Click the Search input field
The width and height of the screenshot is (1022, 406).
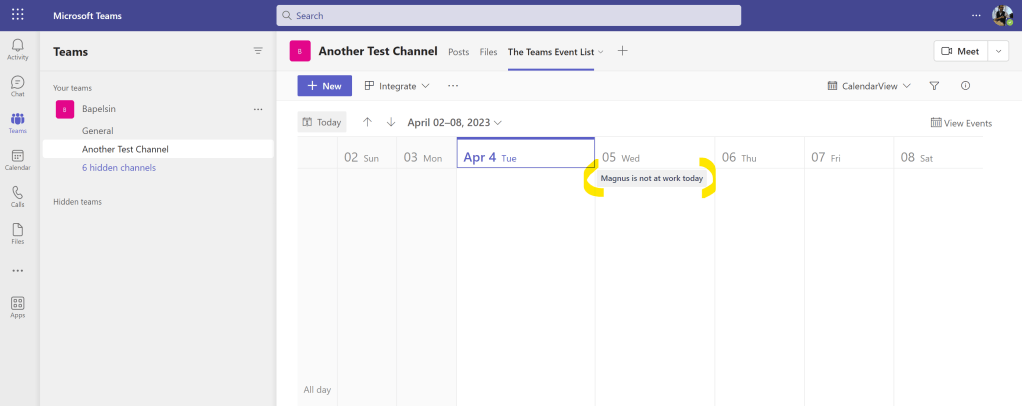tap(508, 15)
